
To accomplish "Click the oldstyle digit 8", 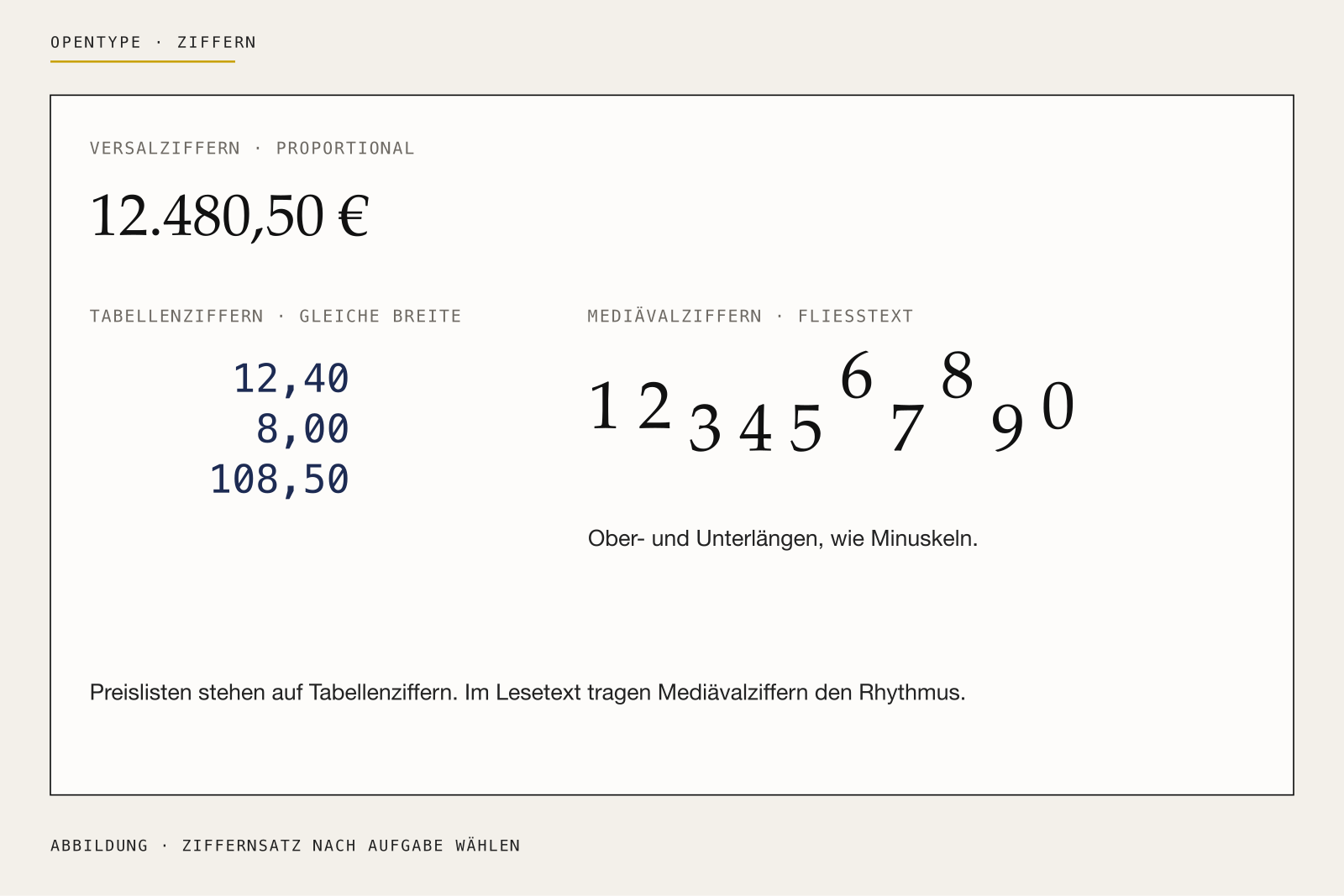I will point(957,375).
